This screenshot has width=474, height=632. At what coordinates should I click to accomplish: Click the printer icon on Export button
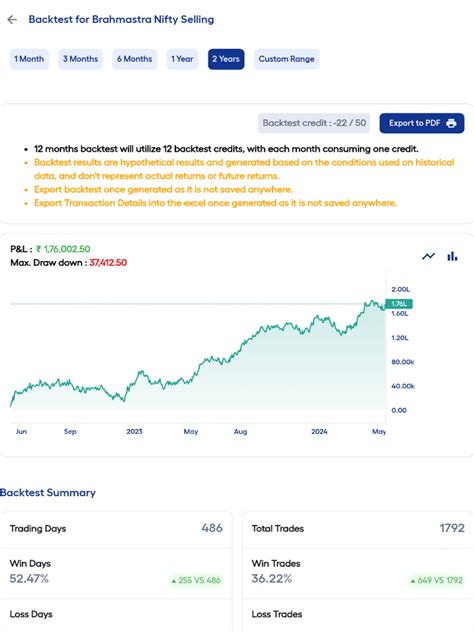coord(451,123)
